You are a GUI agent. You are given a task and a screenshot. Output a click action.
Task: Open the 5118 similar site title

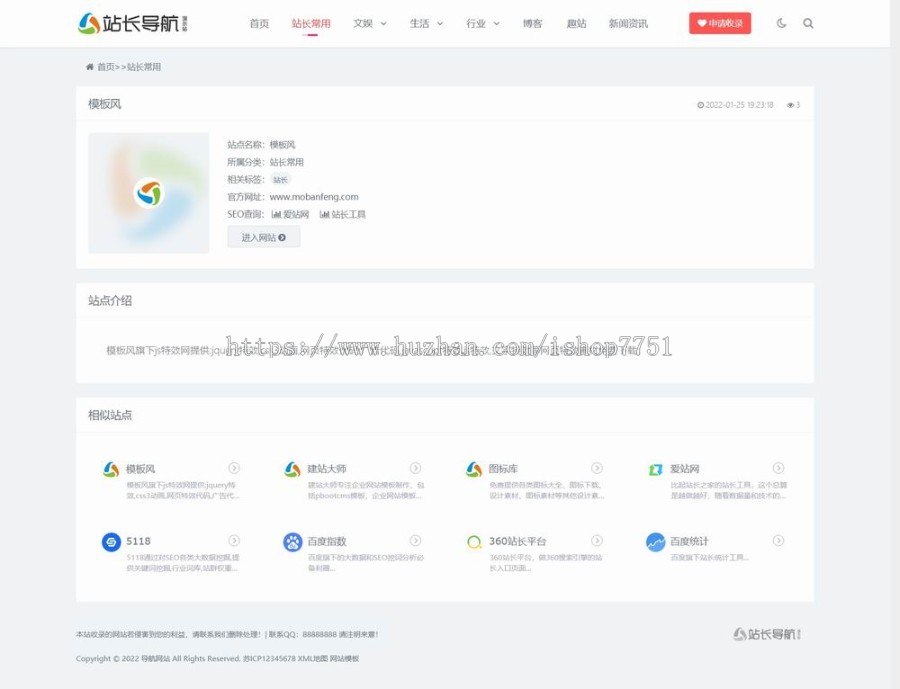click(138, 541)
